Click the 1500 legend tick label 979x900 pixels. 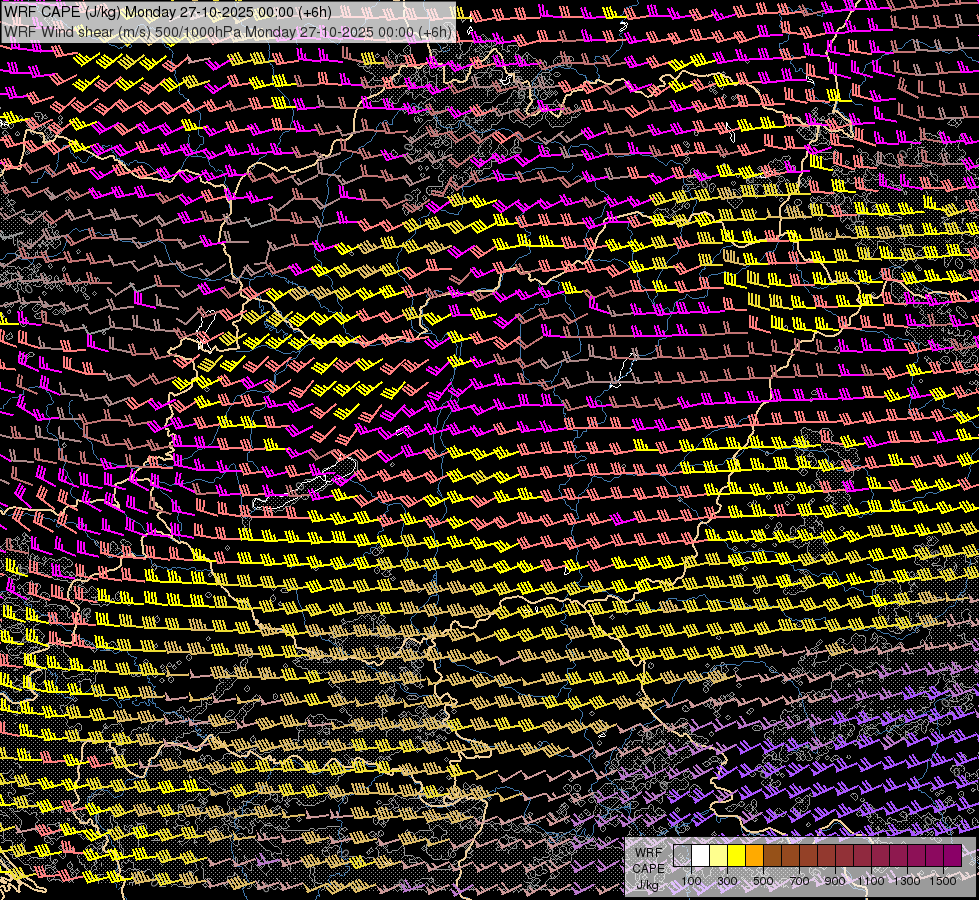click(x=943, y=881)
